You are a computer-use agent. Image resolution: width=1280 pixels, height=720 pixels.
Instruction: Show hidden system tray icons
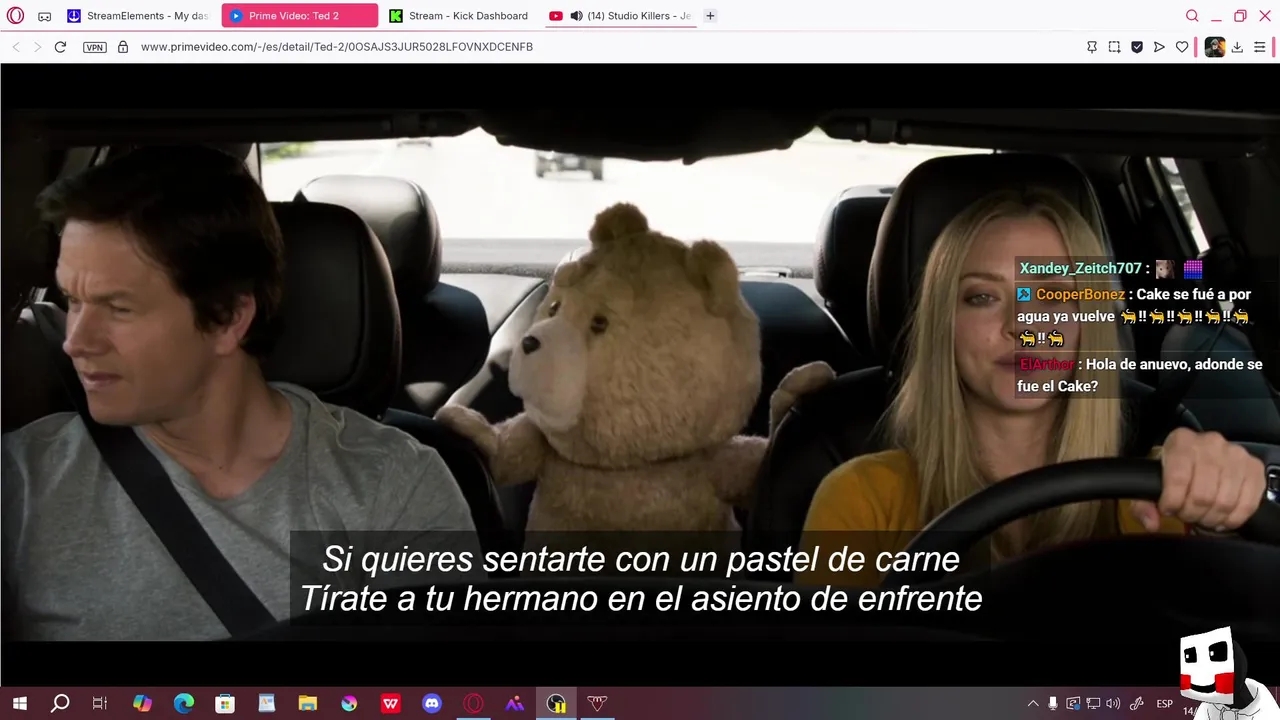pyautogui.click(x=1033, y=704)
